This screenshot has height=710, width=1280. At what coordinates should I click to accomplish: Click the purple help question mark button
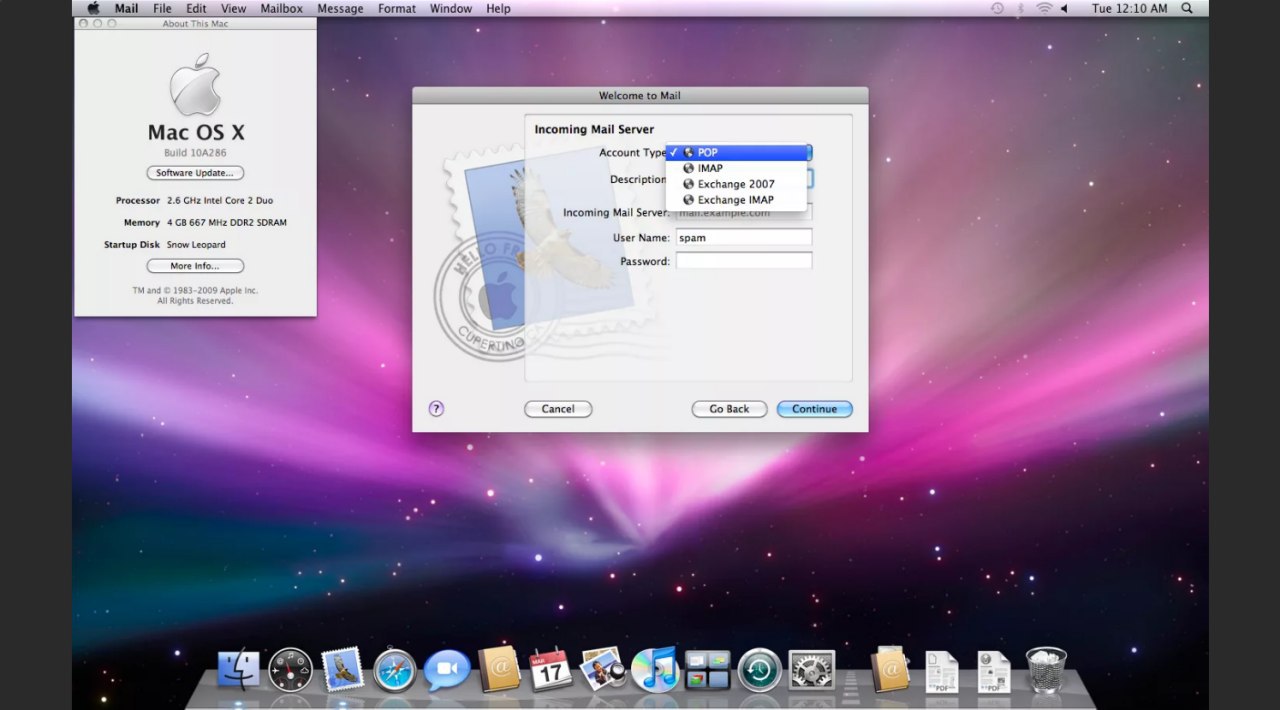(436, 408)
